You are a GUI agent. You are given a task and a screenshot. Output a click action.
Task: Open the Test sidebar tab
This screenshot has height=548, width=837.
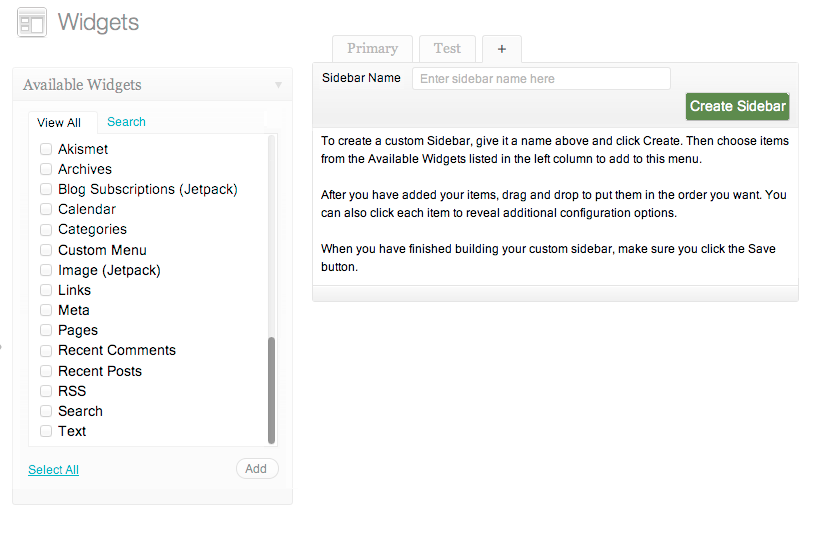pos(447,49)
